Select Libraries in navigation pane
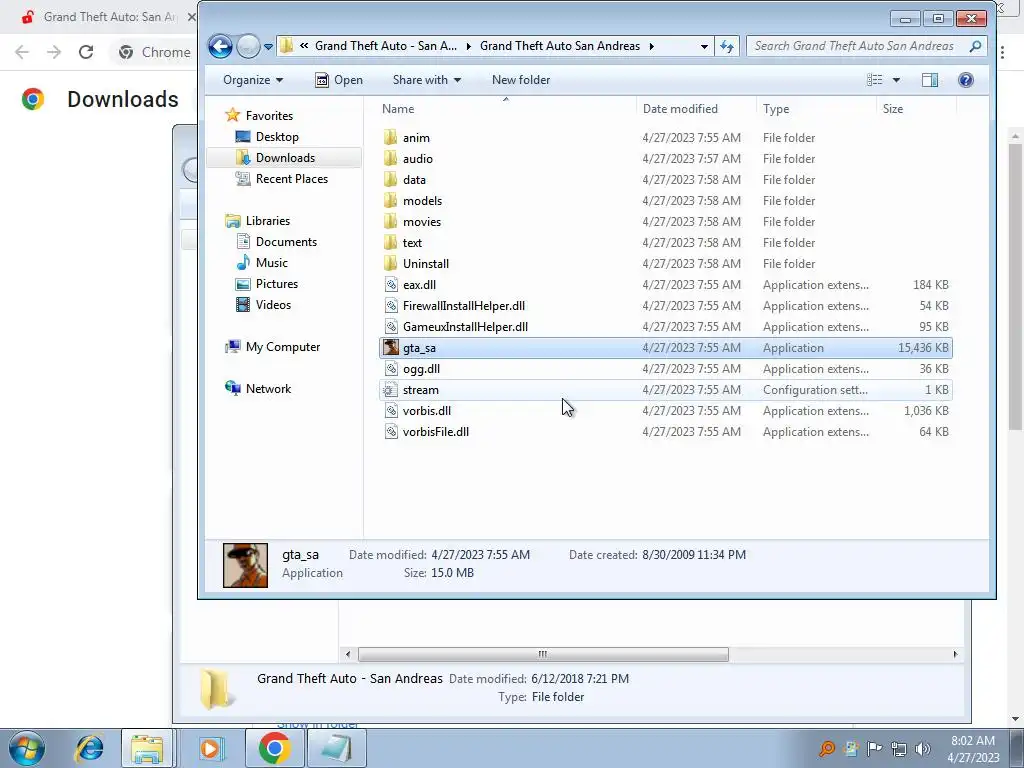The image size is (1024, 768). tap(267, 221)
